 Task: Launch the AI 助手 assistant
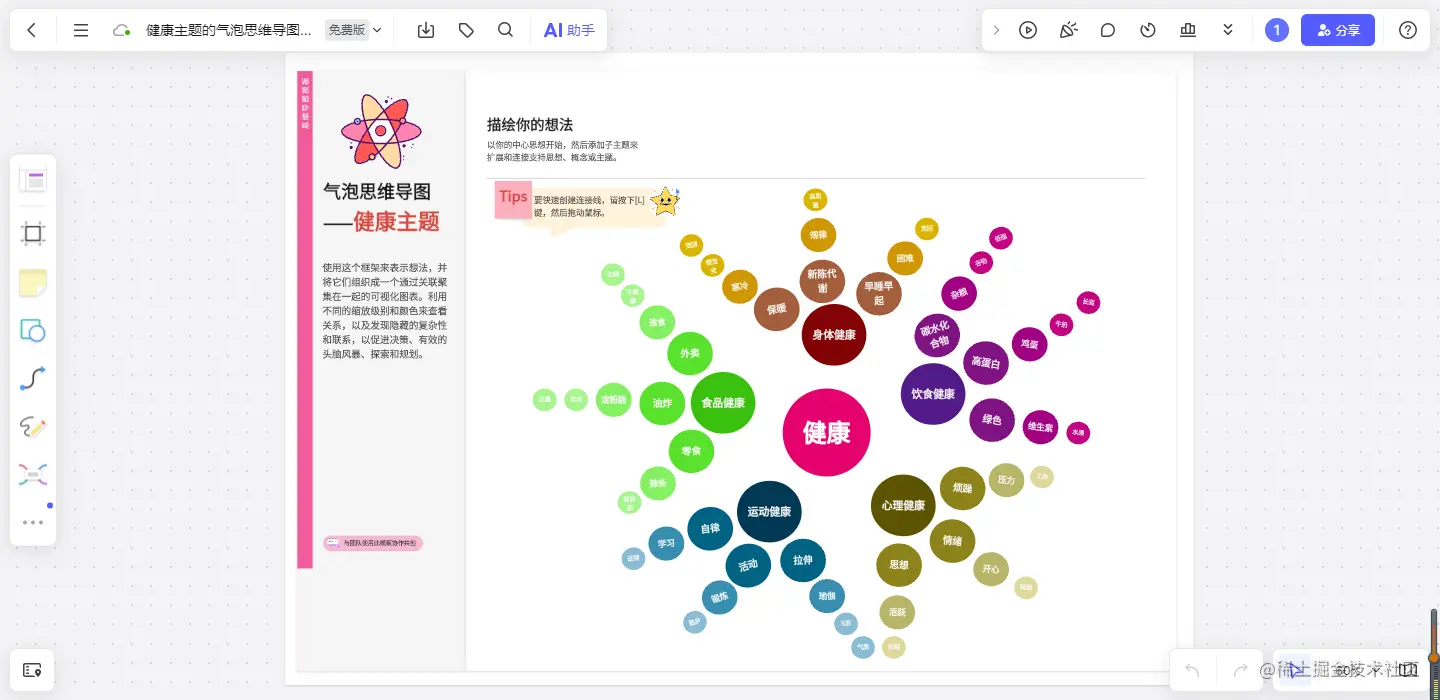568,30
